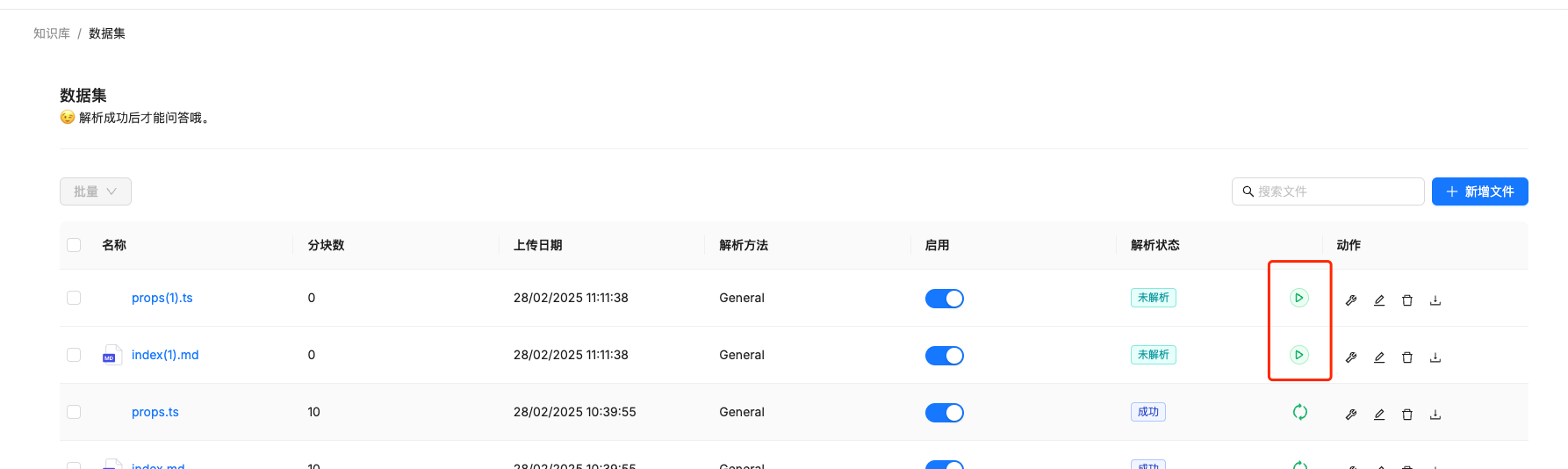The width and height of the screenshot is (1568, 469).
Task: Download props.ts file
Action: pos(1435,415)
